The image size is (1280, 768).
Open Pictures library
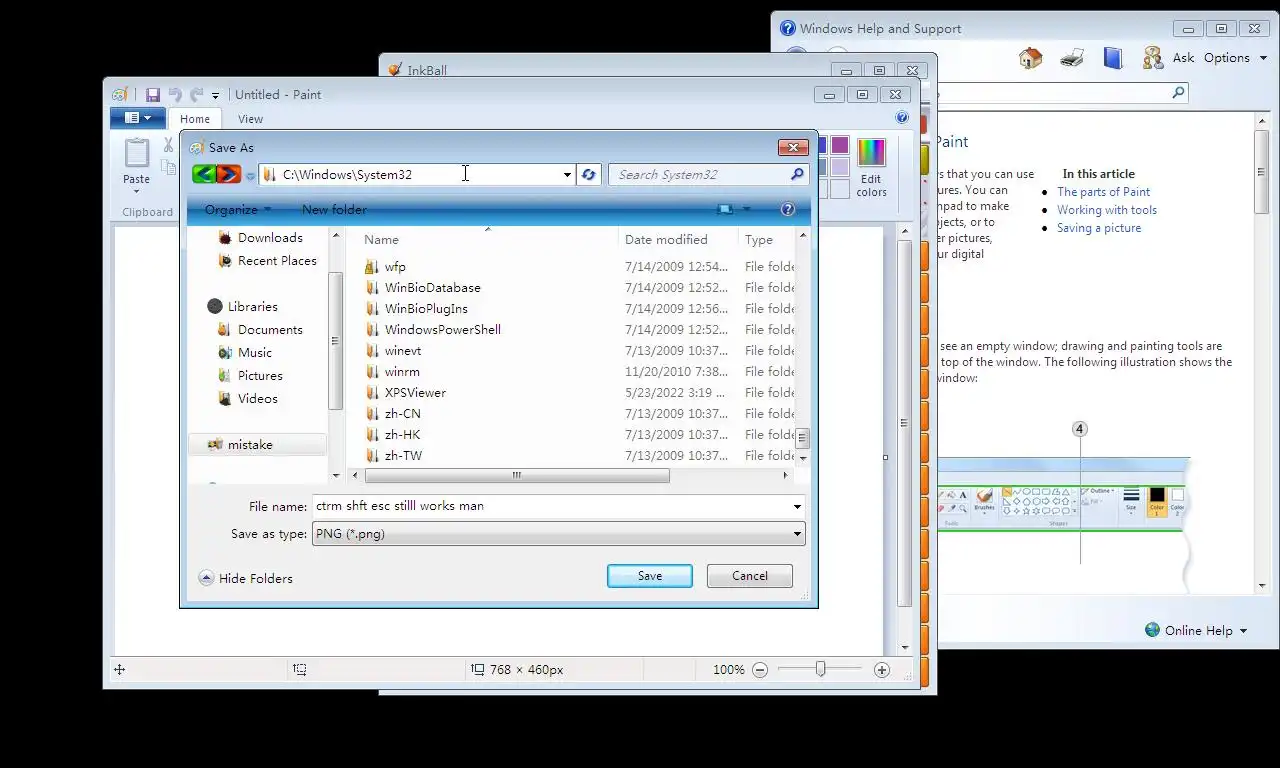tap(250, 376)
